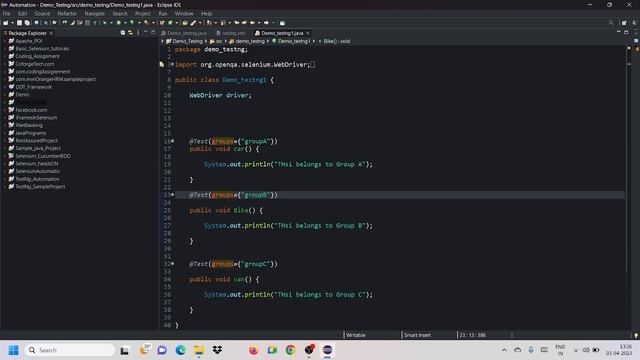Open External Tools dropdown arrow
The image size is (640, 360).
coord(153,23)
